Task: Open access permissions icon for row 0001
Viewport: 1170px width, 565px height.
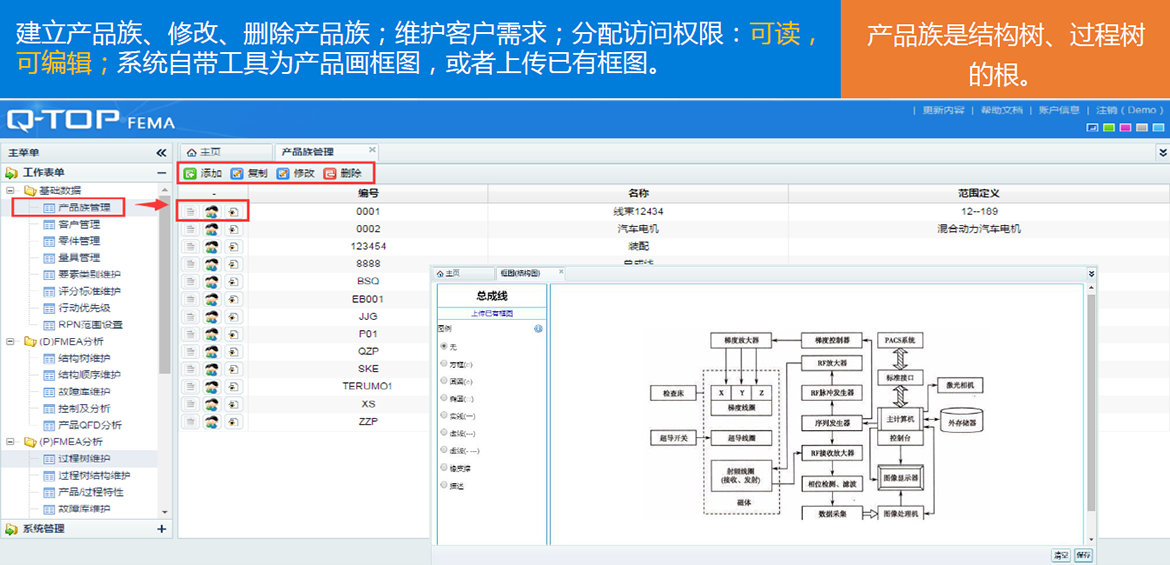Action: coord(212,212)
